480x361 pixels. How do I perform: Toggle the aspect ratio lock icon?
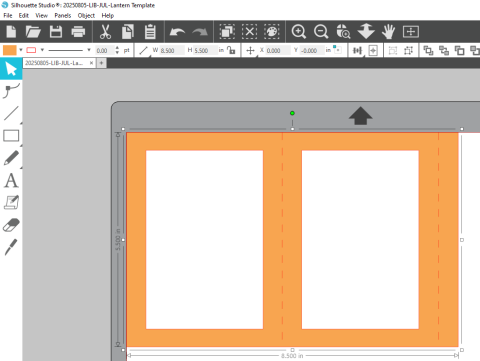coord(231,50)
